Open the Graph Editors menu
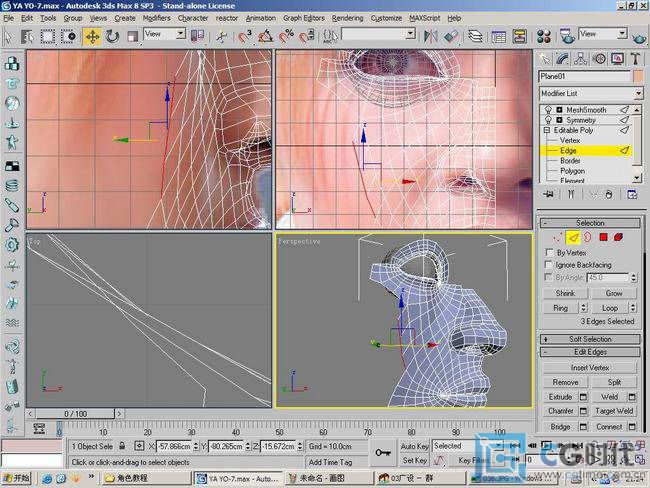 304,18
